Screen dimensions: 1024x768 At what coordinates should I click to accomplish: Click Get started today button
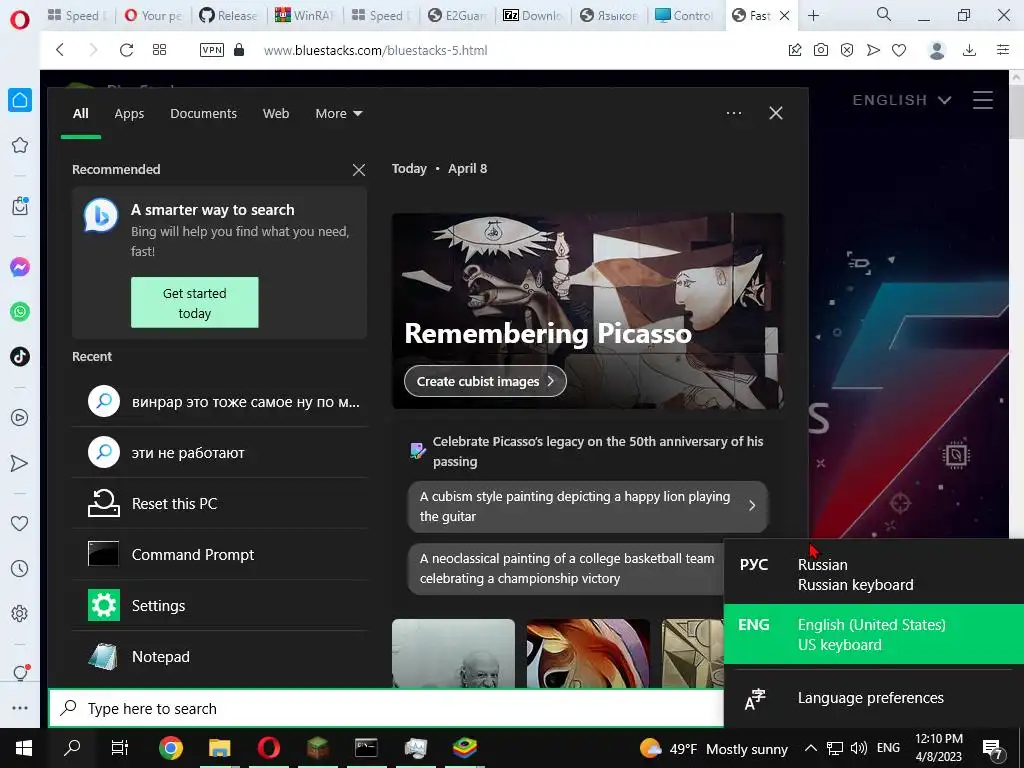pyautogui.click(x=195, y=302)
